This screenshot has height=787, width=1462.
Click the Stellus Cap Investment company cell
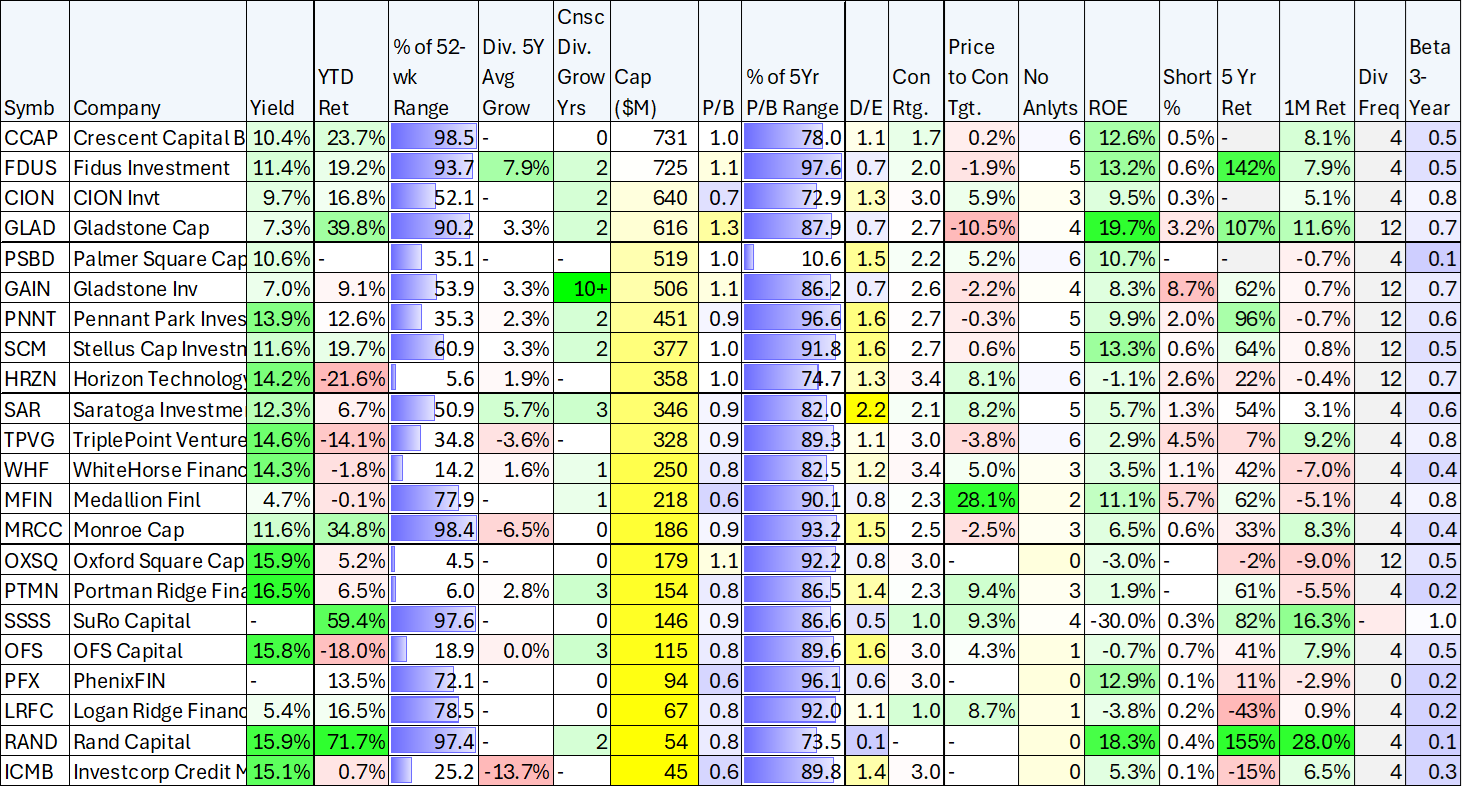tap(158, 349)
